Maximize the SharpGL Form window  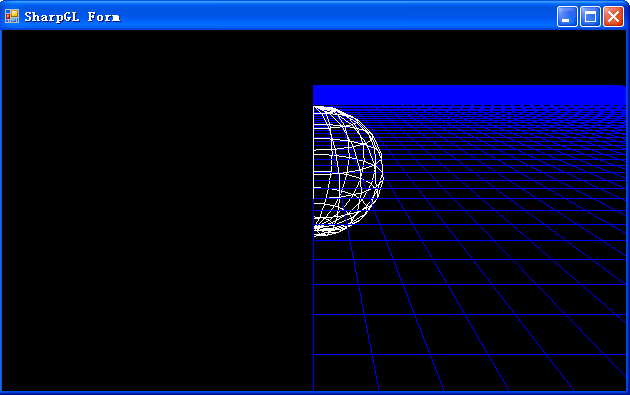(x=590, y=16)
